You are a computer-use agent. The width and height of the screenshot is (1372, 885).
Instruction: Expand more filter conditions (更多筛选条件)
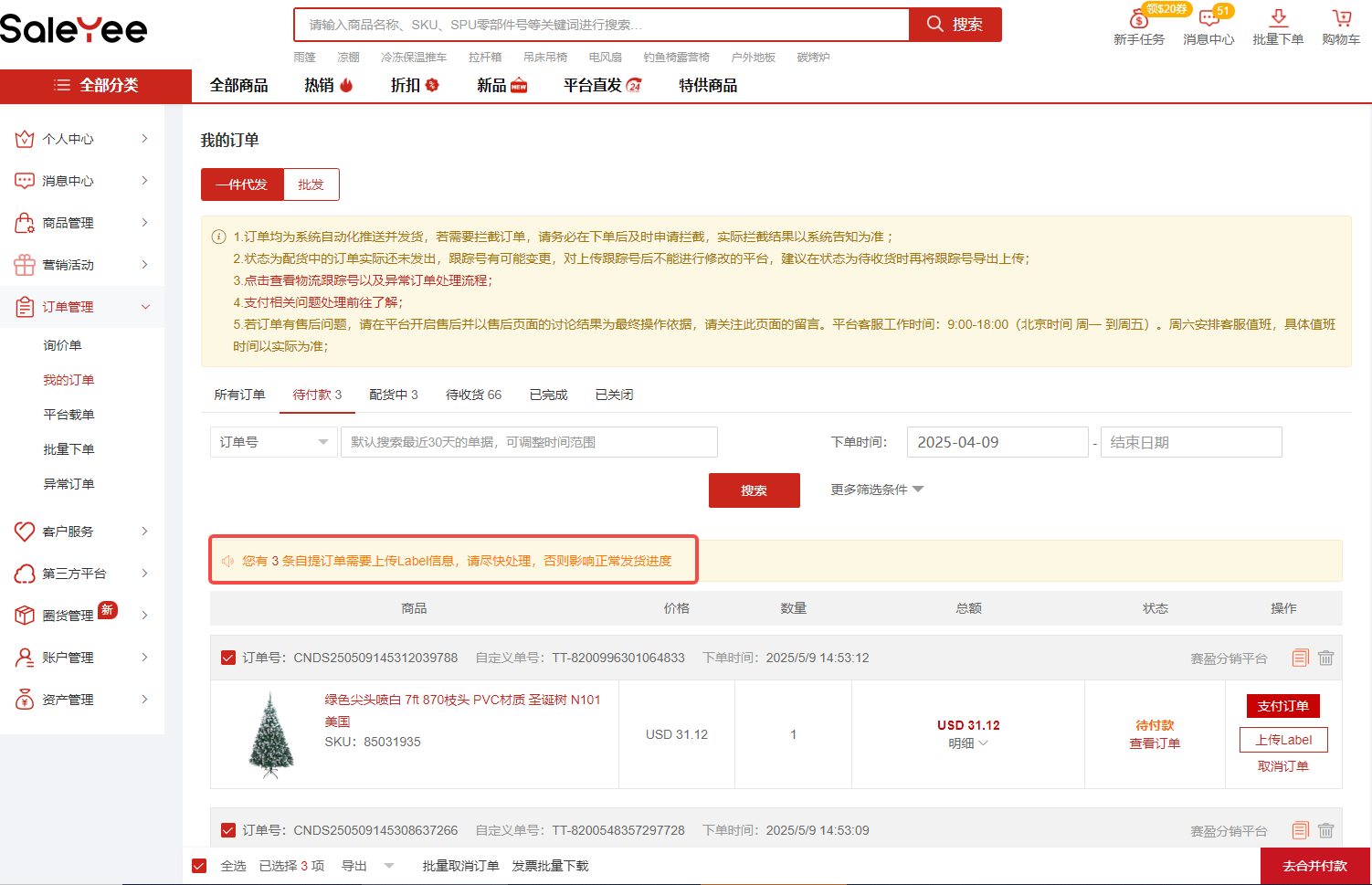point(876,490)
